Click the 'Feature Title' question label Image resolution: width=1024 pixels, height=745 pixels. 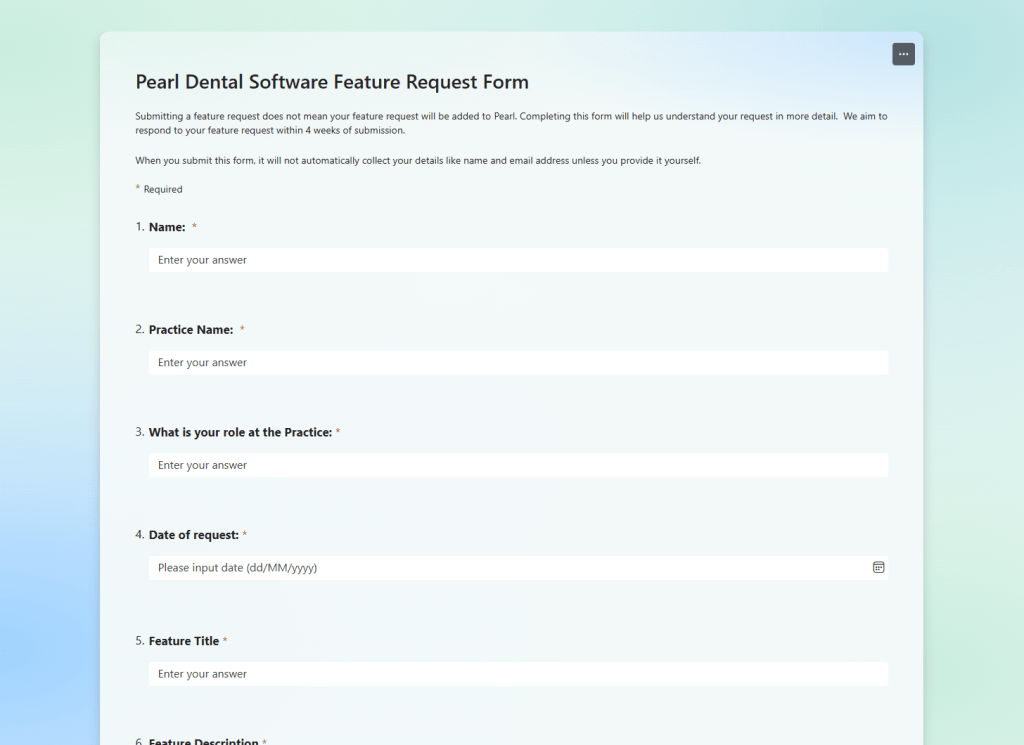click(184, 641)
